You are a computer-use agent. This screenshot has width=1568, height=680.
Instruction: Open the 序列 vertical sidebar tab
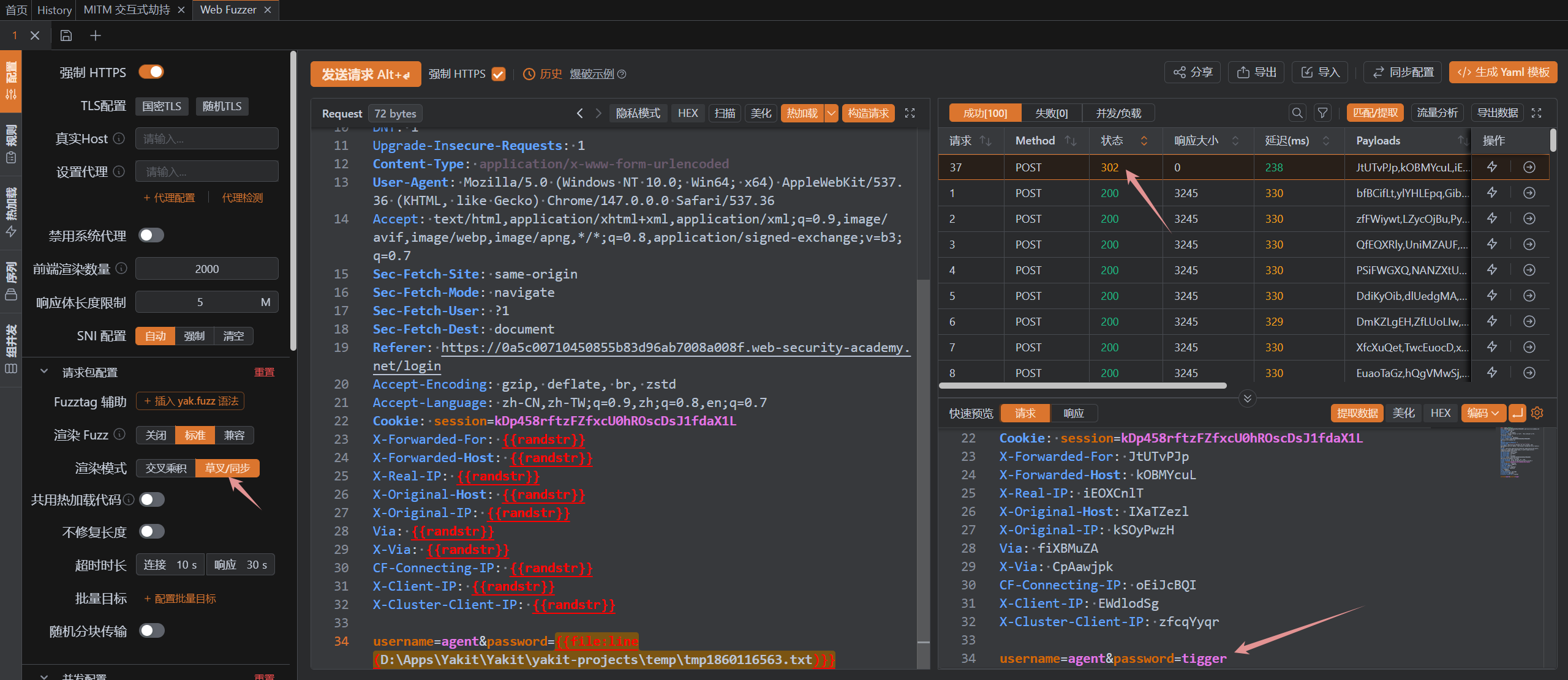tap(11, 280)
